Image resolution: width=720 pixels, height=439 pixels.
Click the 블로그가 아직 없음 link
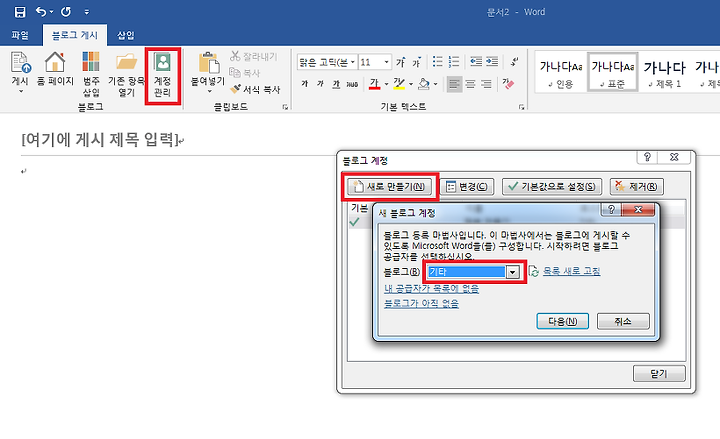(421, 304)
